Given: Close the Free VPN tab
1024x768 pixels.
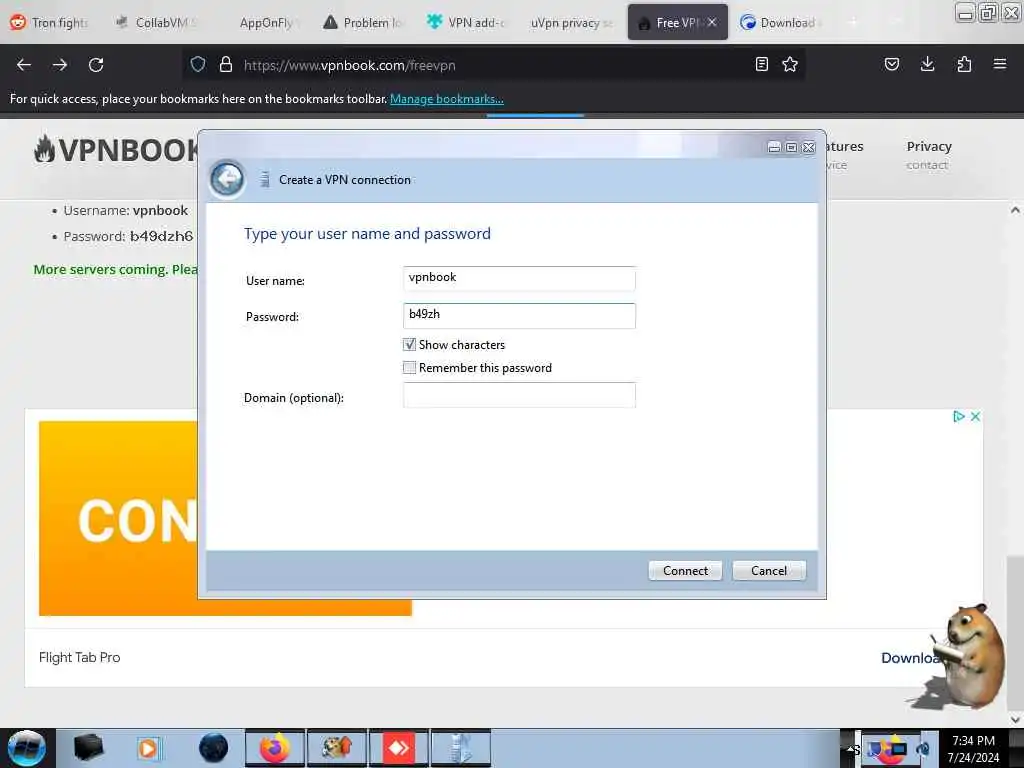Looking at the screenshot, I should [x=712, y=22].
